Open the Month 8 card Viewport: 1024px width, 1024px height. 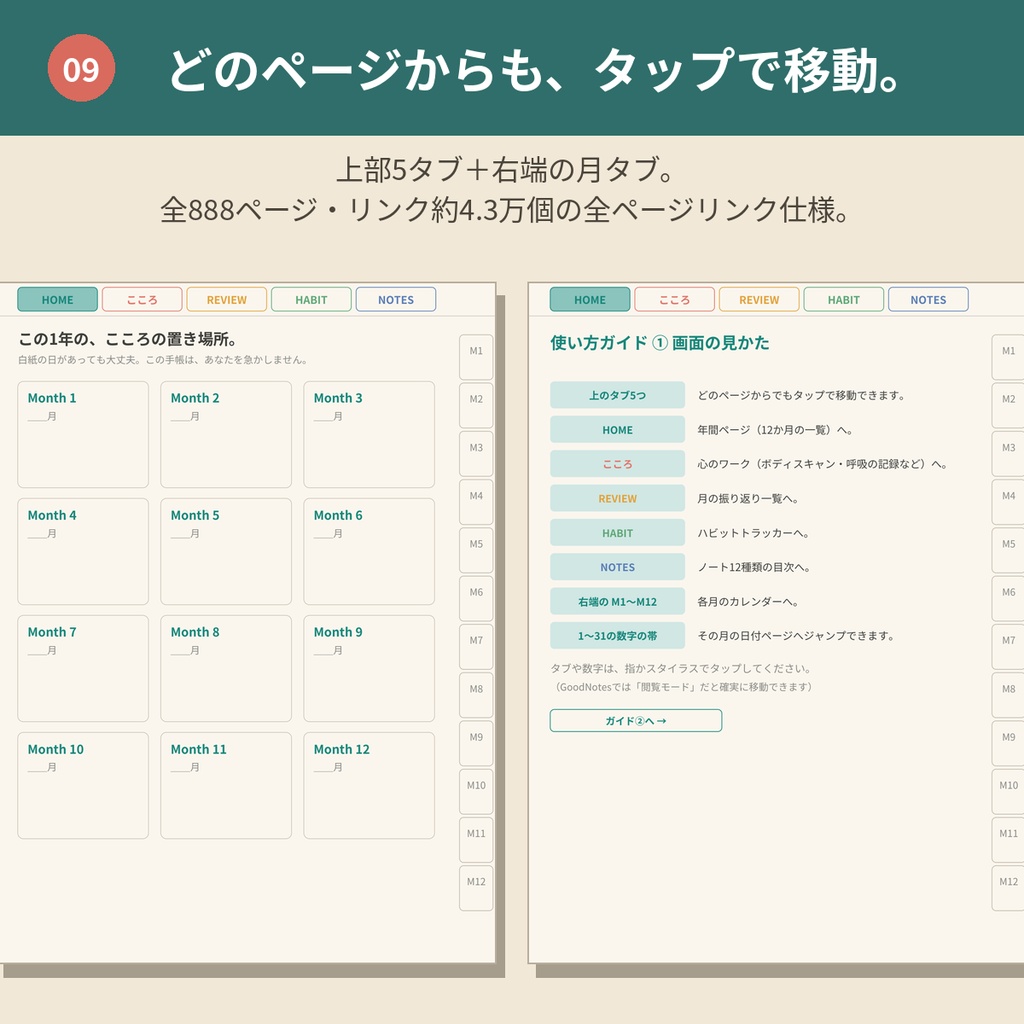tap(226, 669)
